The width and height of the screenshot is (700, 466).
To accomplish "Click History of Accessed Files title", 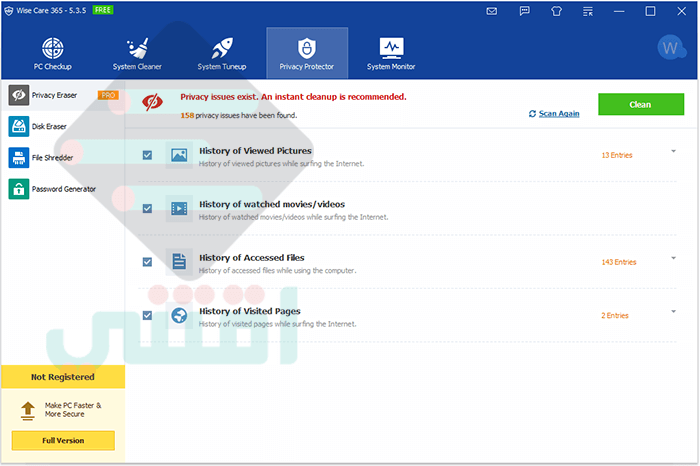I will point(252,258).
